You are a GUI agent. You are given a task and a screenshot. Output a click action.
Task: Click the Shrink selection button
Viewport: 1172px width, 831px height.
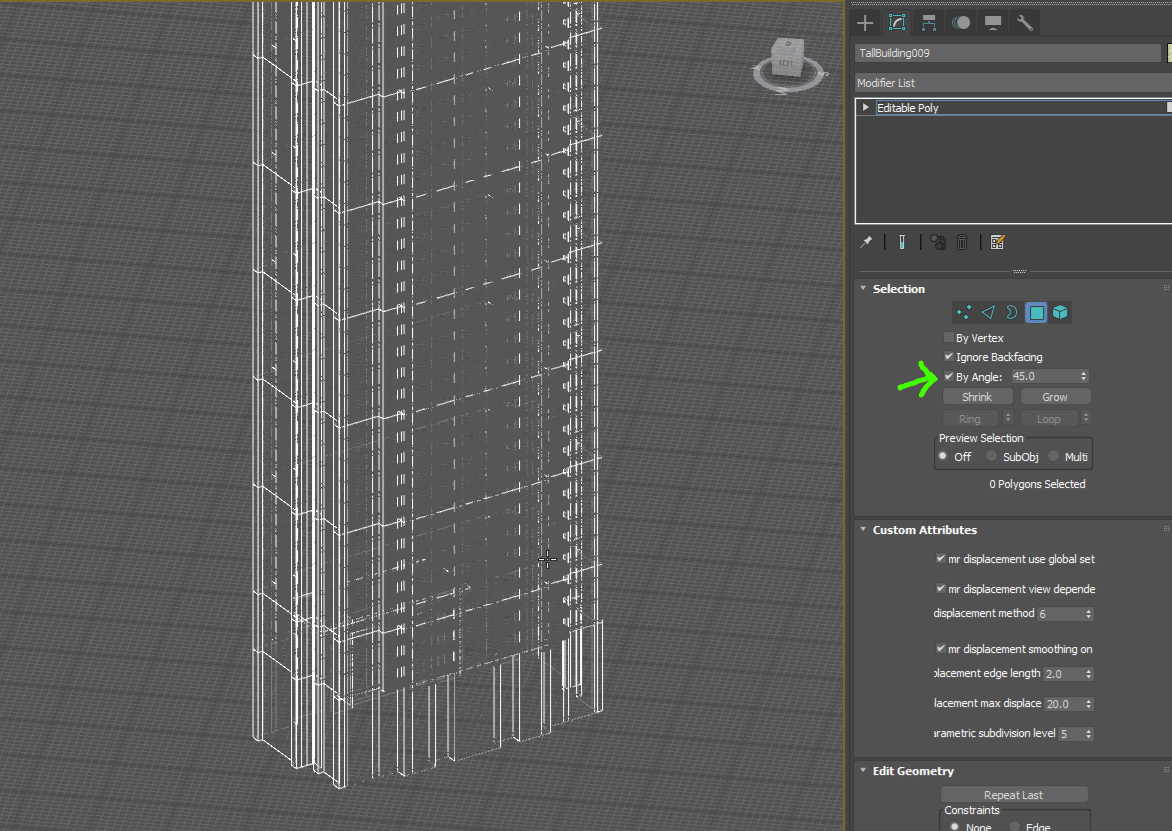click(977, 397)
